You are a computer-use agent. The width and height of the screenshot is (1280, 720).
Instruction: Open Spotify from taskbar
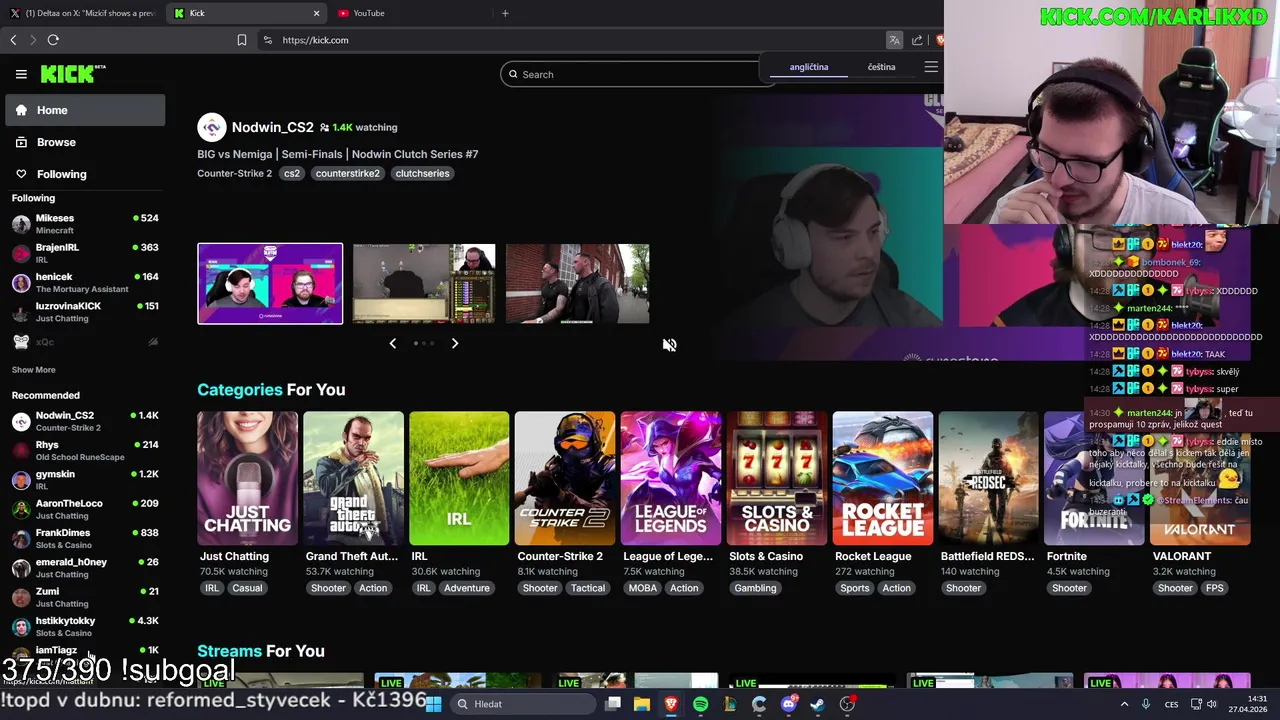pos(700,704)
